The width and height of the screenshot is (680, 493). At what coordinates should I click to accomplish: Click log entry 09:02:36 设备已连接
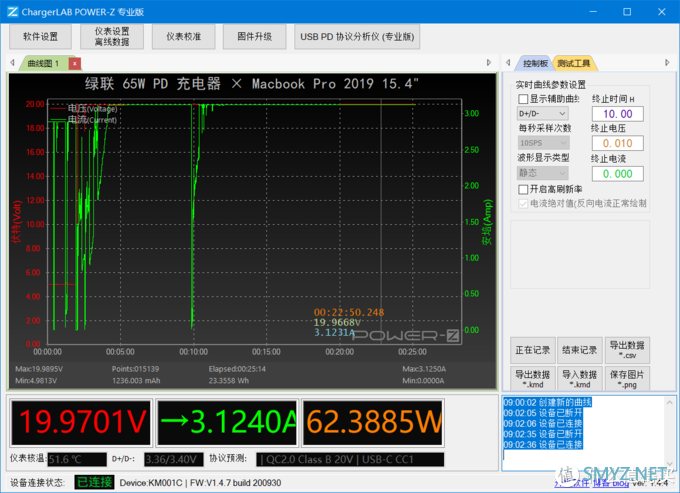pos(543,444)
